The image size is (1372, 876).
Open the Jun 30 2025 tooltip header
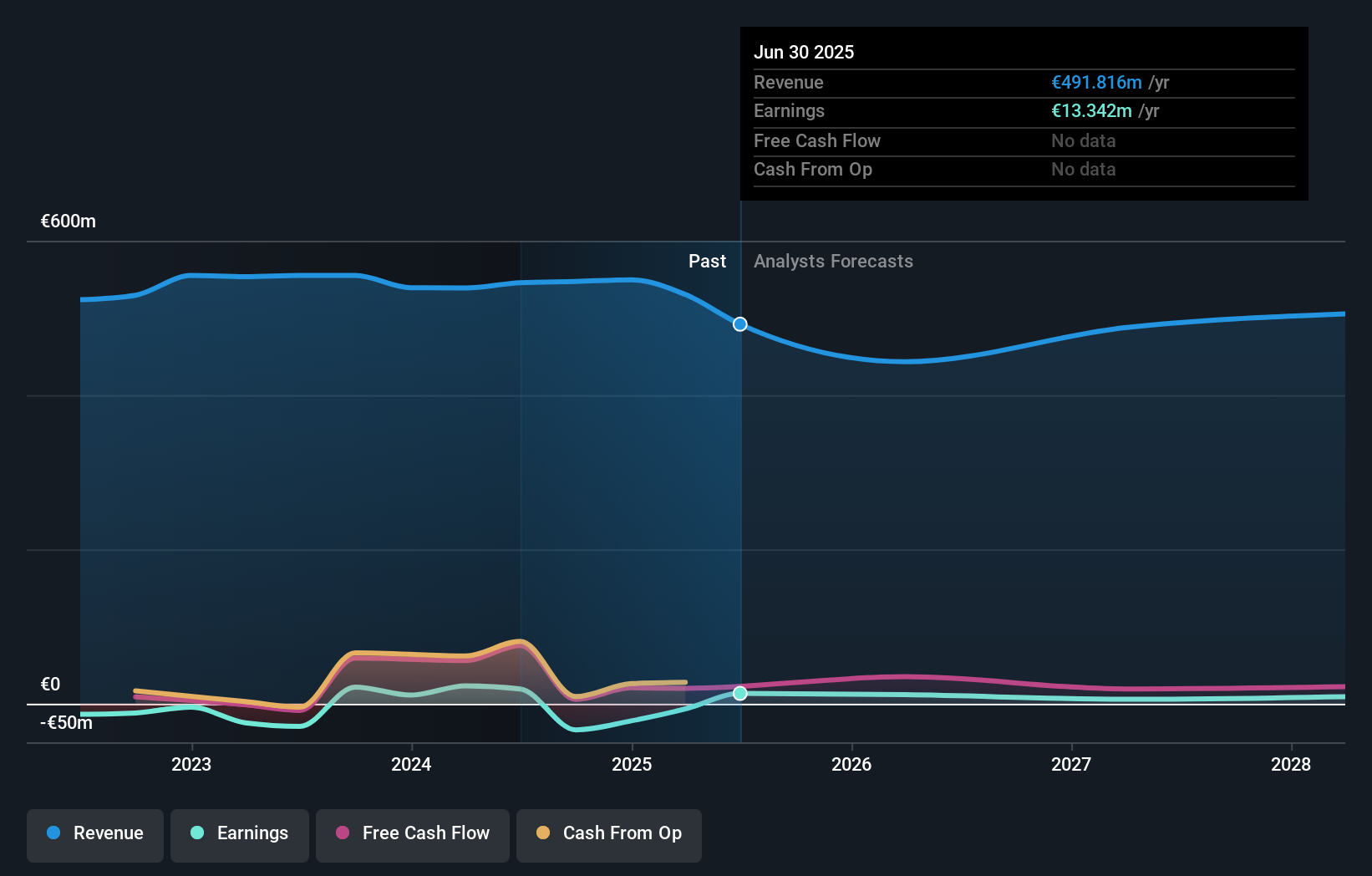point(804,52)
